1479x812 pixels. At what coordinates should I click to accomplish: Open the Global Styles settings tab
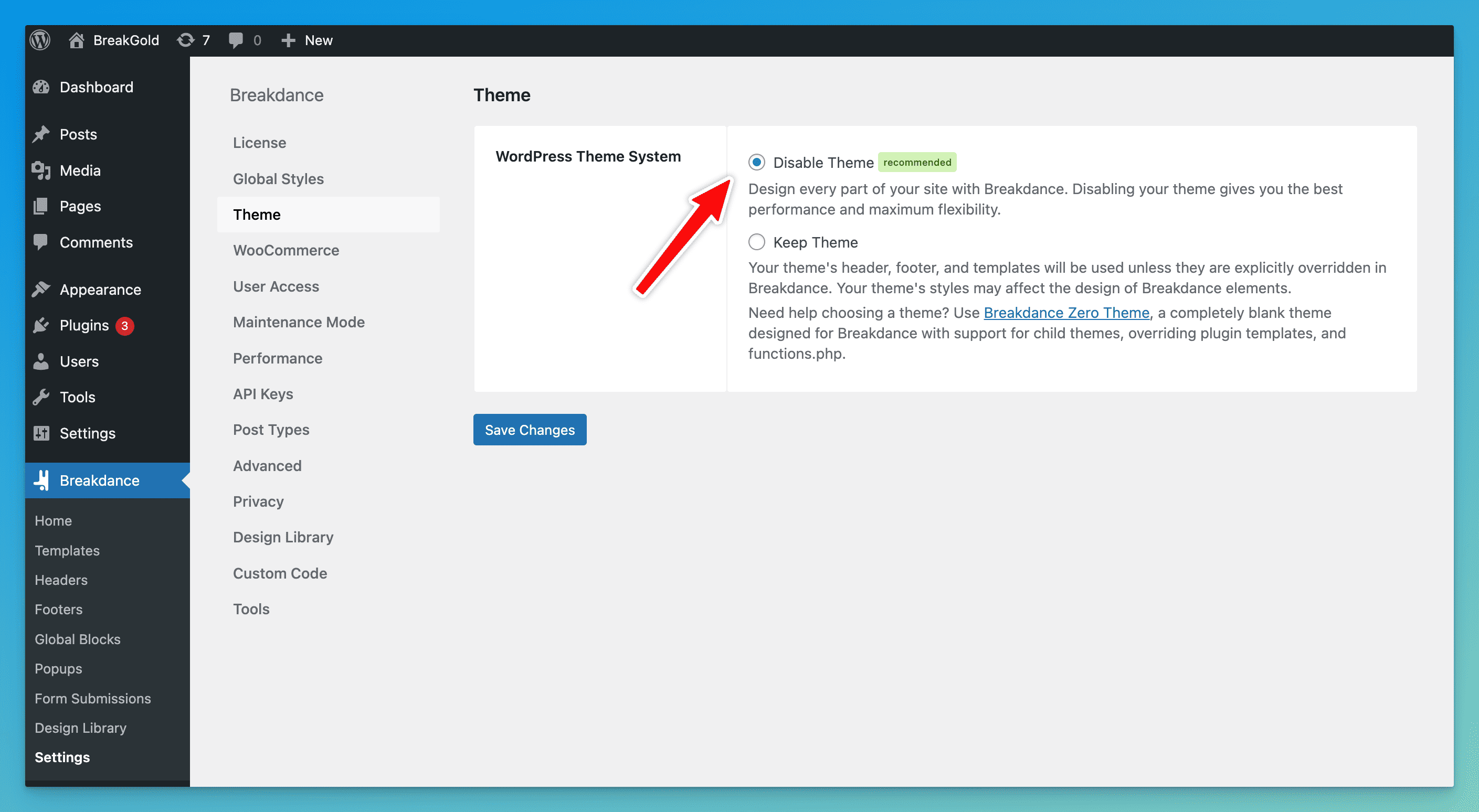(x=329, y=178)
